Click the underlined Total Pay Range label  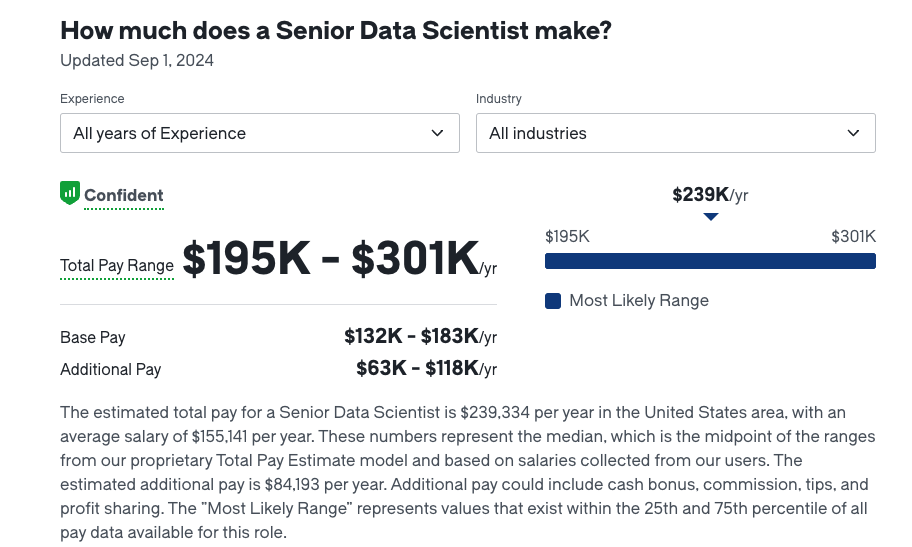pos(117,266)
